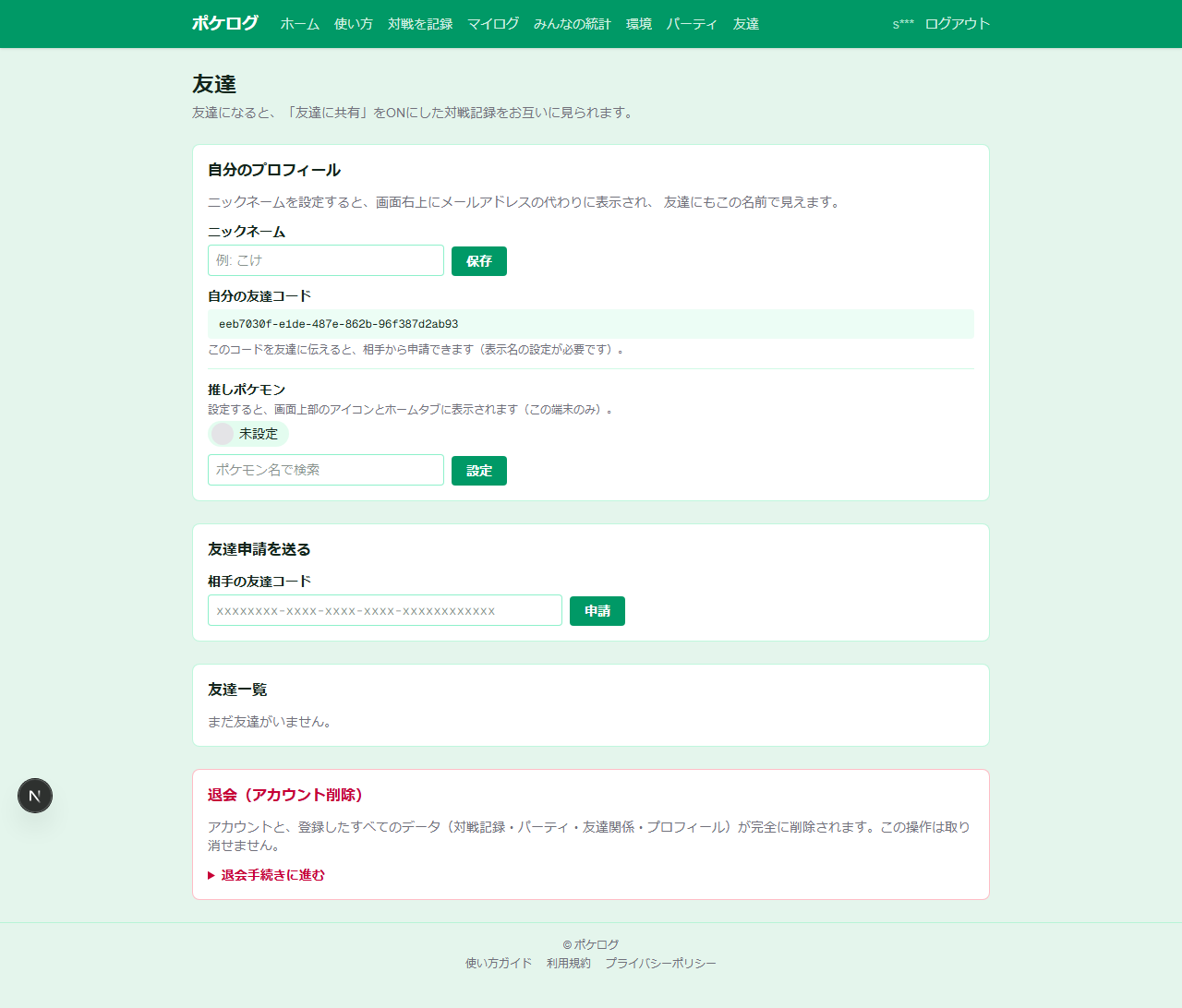The height and width of the screenshot is (1008, 1182).
Task: Click the 推しポケモン label
Action: [x=247, y=390]
